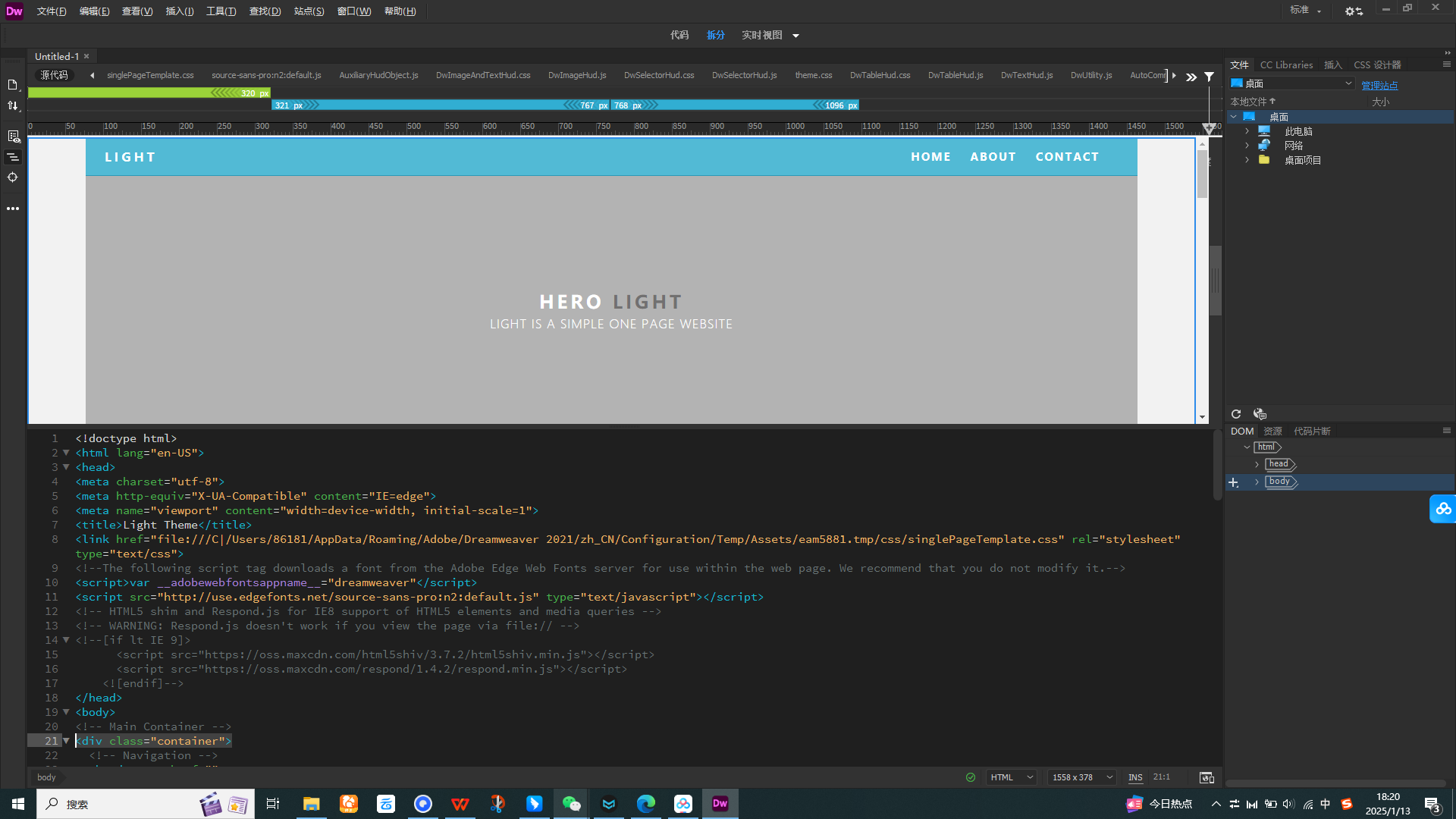Screen dimensions: 1456x819
Task: Click the plus add-element icon in DOM panel
Action: click(1233, 482)
